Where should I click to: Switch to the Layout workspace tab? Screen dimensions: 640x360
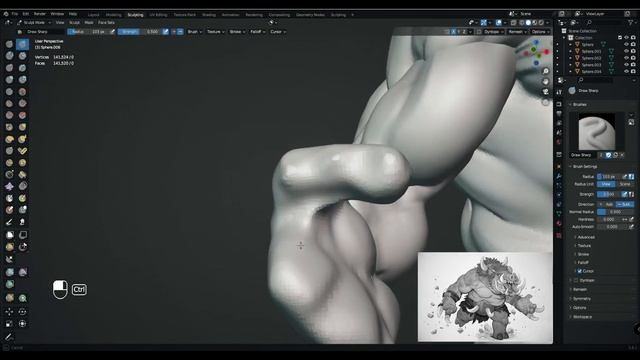93,15
